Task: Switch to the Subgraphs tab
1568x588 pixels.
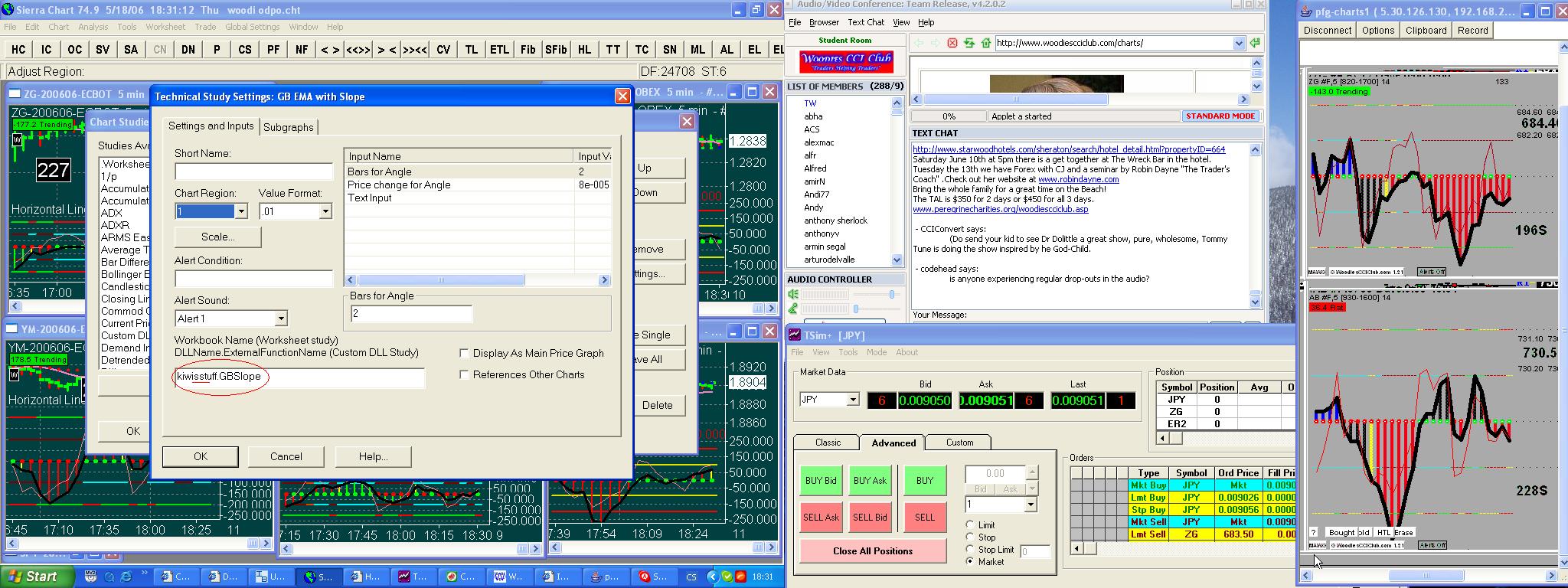Action: 288,127
